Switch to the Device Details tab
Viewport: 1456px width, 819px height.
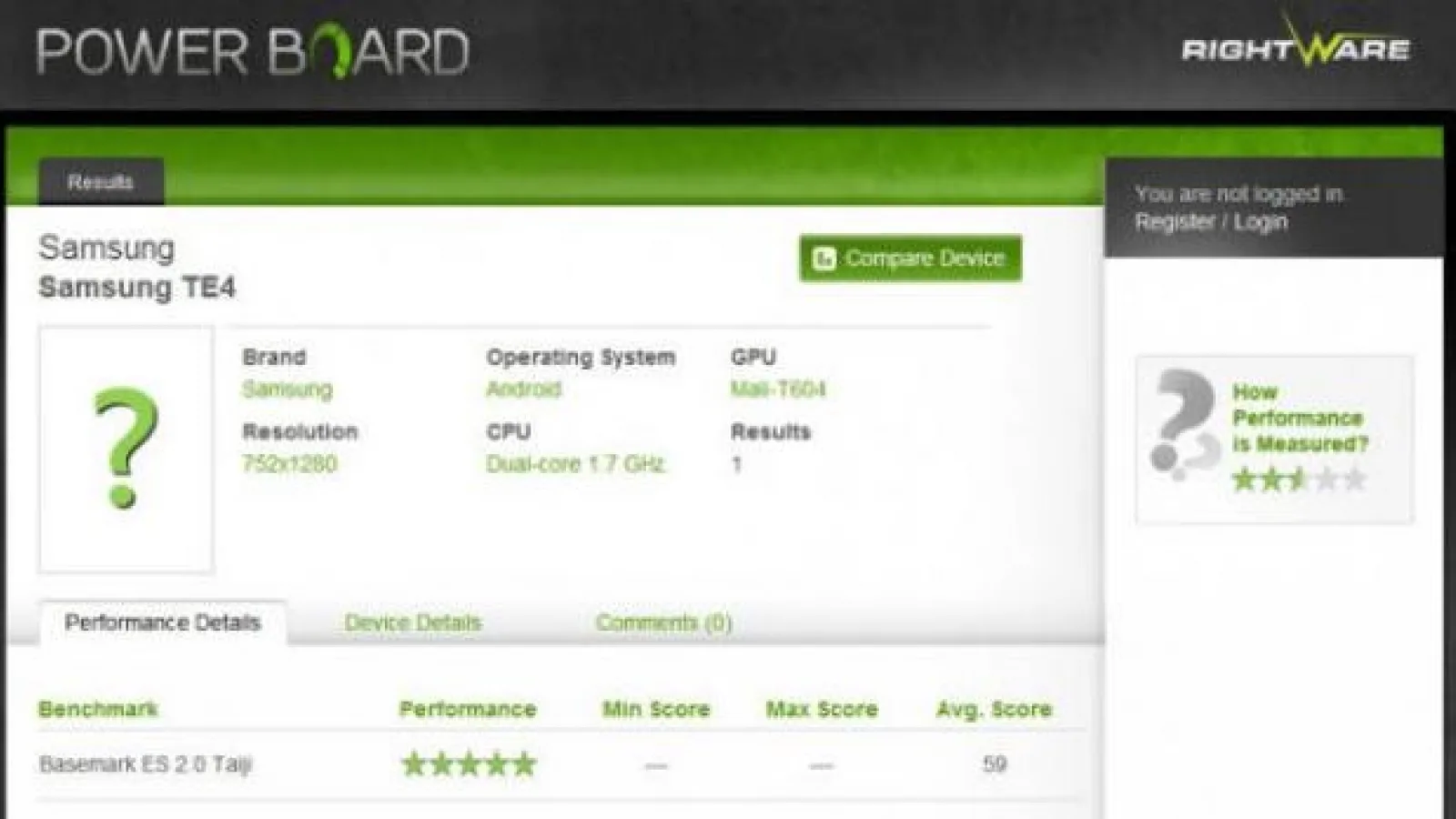click(x=412, y=623)
